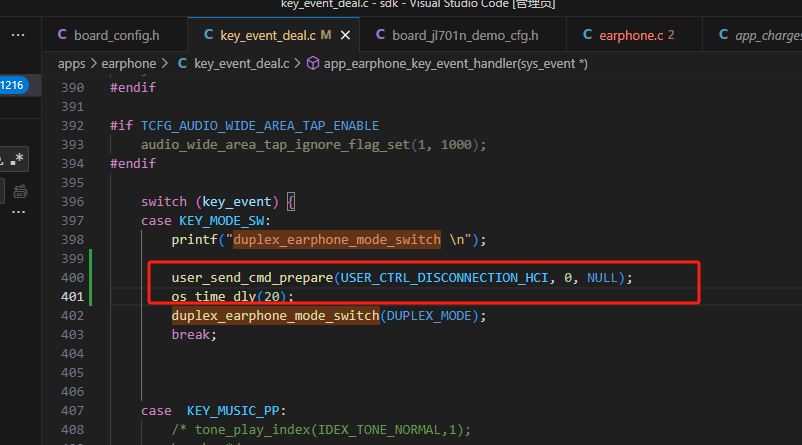Click NULL argument on line 400
The height and width of the screenshot is (445, 802).
(x=602, y=278)
